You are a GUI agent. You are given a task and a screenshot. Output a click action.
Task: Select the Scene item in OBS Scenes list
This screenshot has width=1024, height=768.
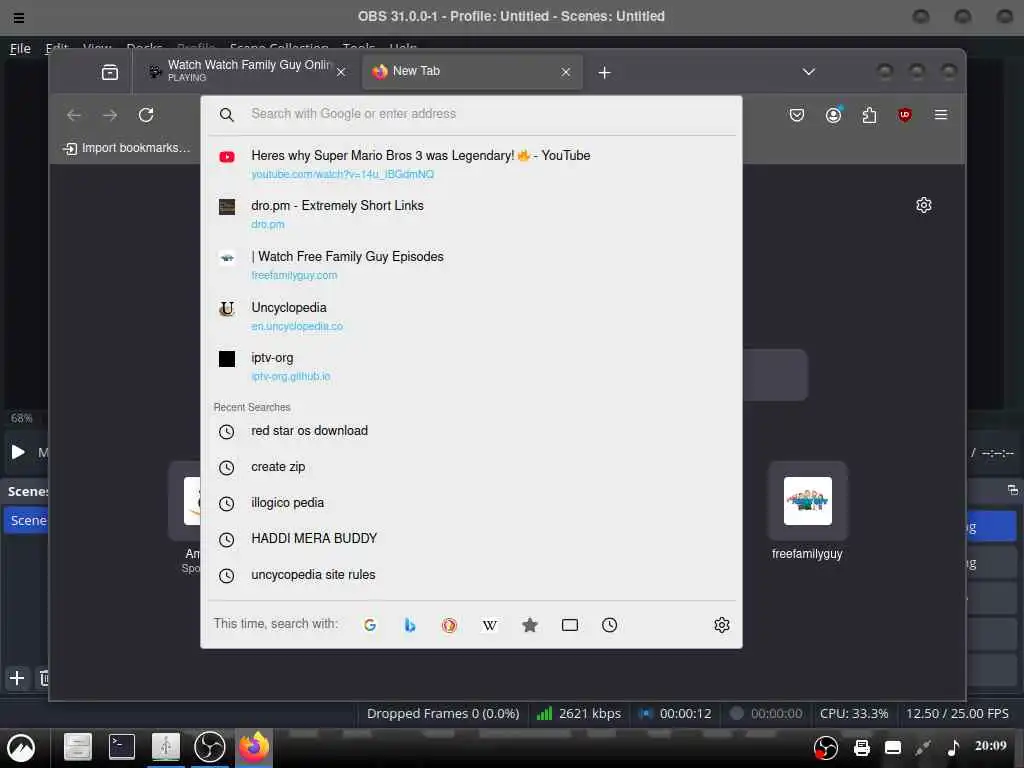tap(27, 520)
